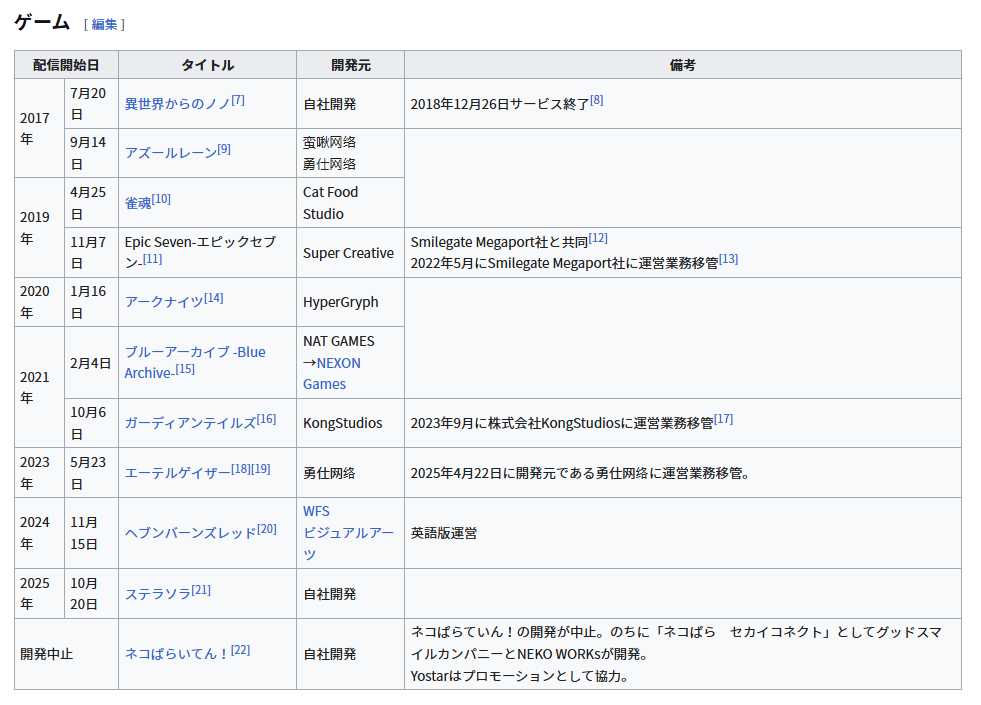
Task: Open the アークナイツ article link
Action: coord(164,302)
